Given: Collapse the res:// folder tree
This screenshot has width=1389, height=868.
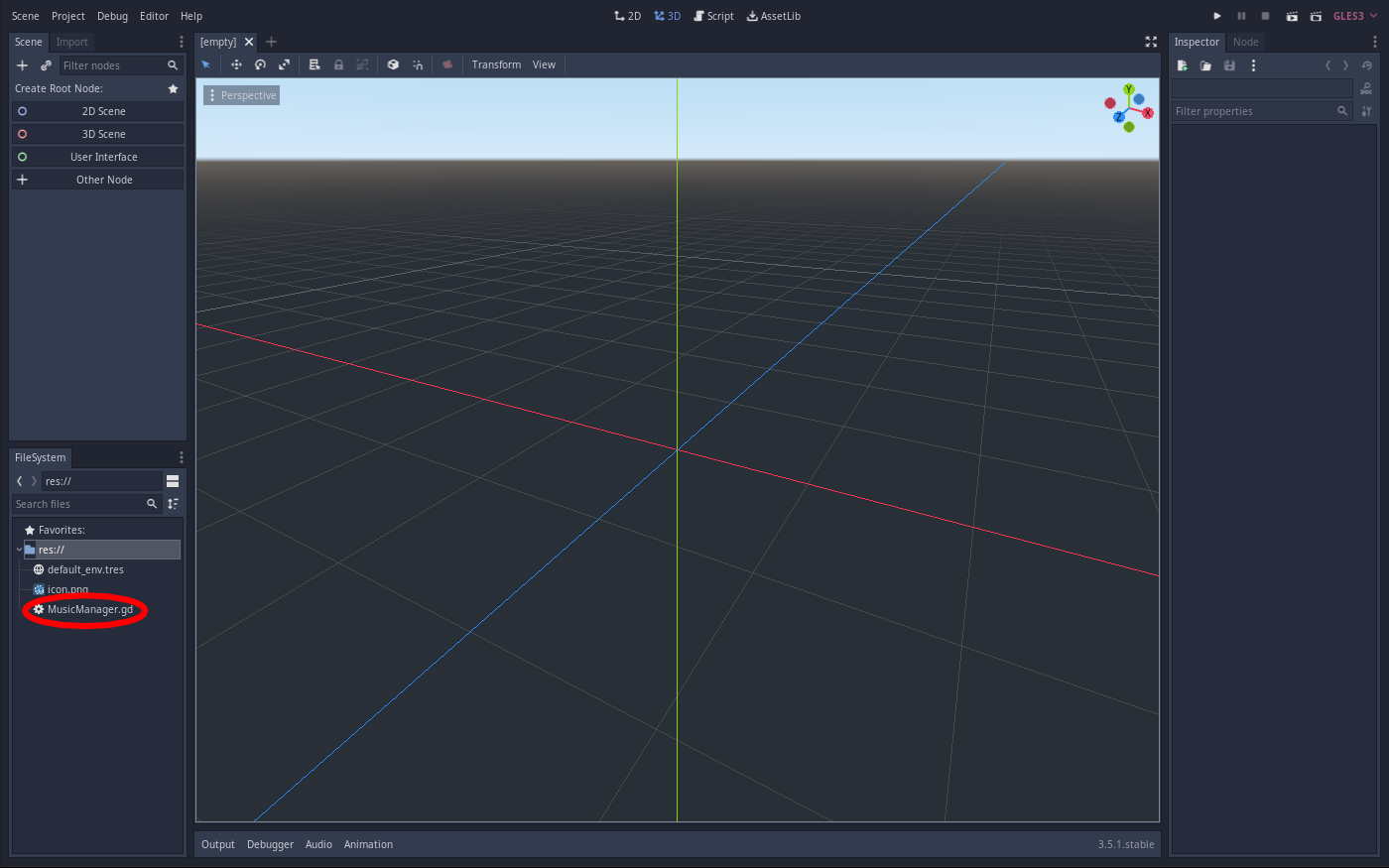Looking at the screenshot, I should (x=19, y=550).
